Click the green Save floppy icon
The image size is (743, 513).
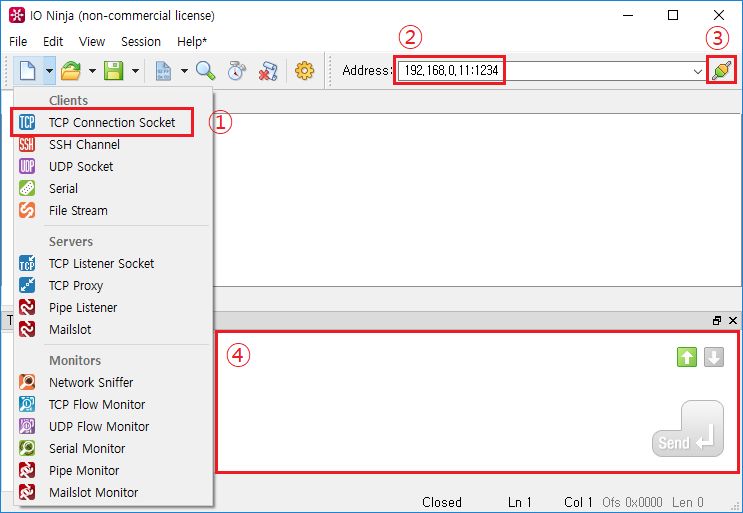pyautogui.click(x=114, y=71)
